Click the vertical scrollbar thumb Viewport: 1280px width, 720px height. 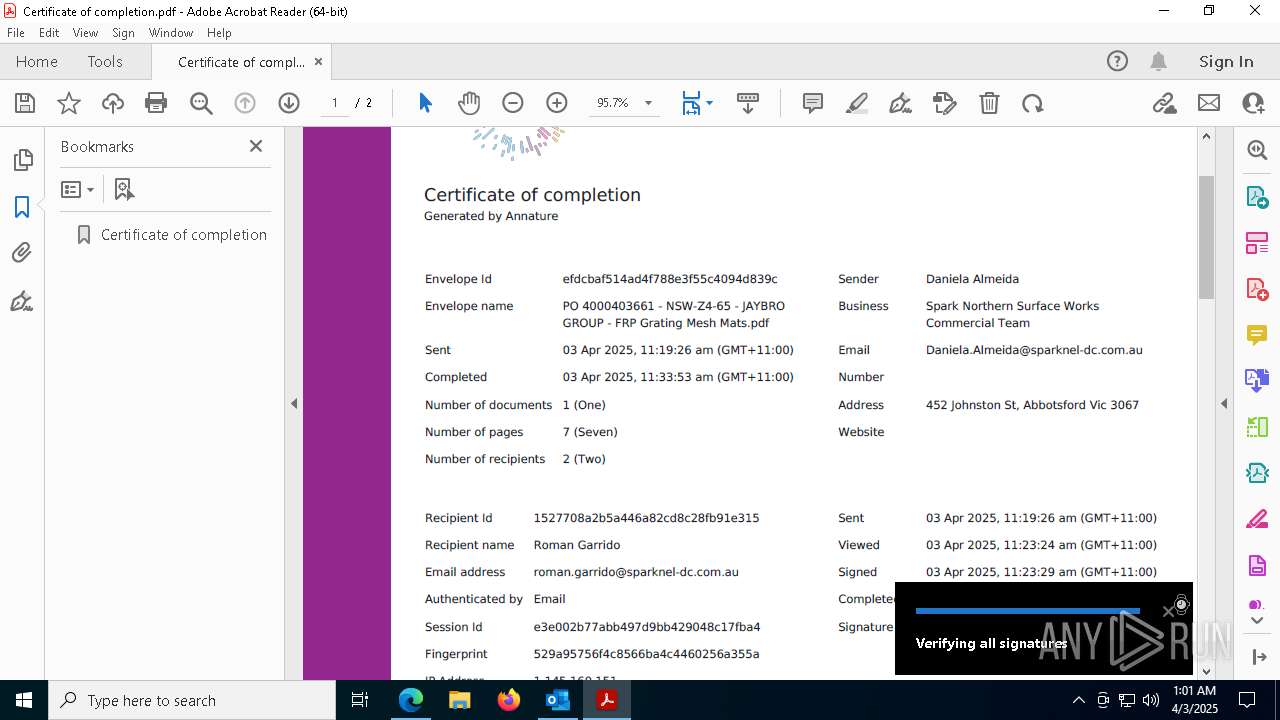pyautogui.click(x=1206, y=236)
